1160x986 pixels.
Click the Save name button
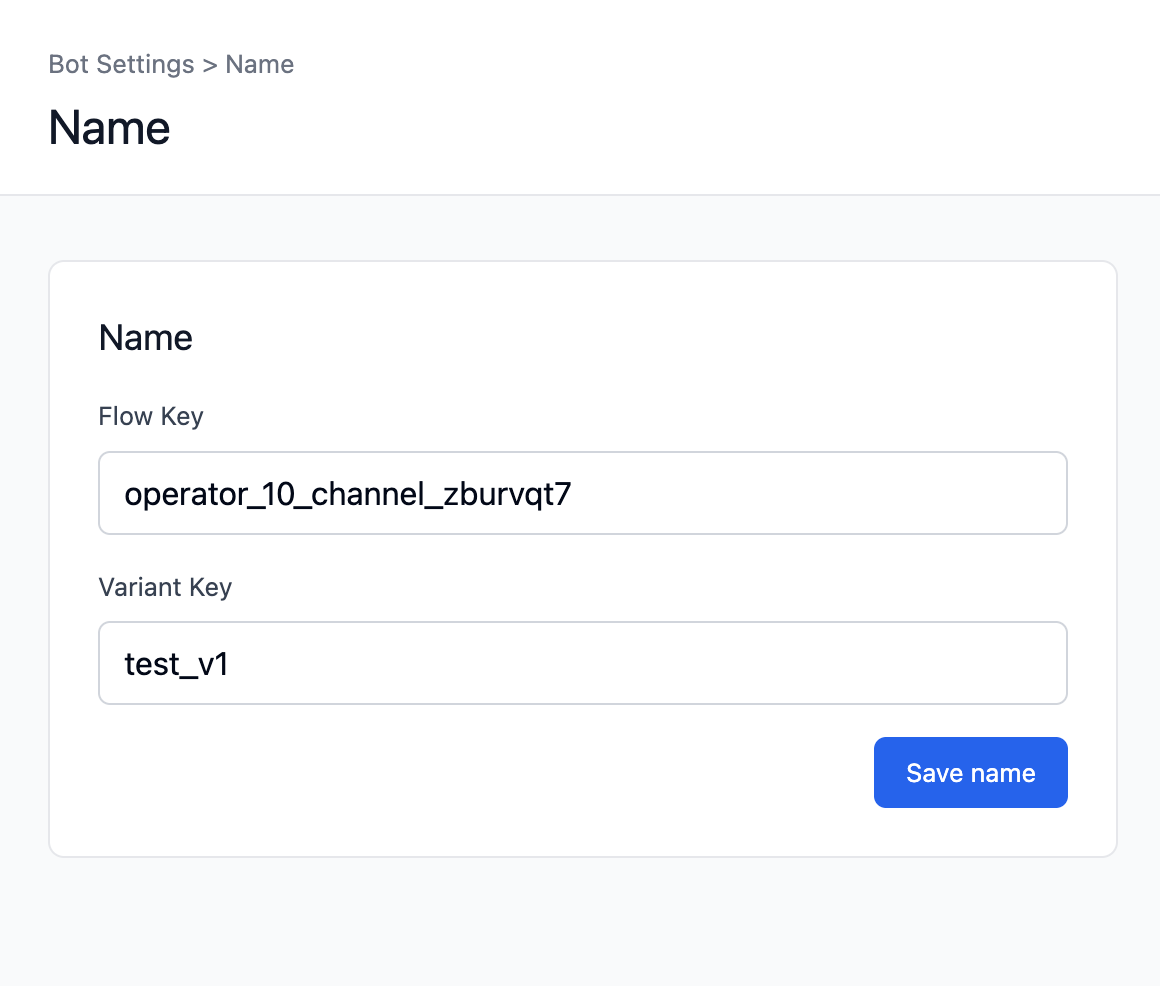(x=970, y=773)
